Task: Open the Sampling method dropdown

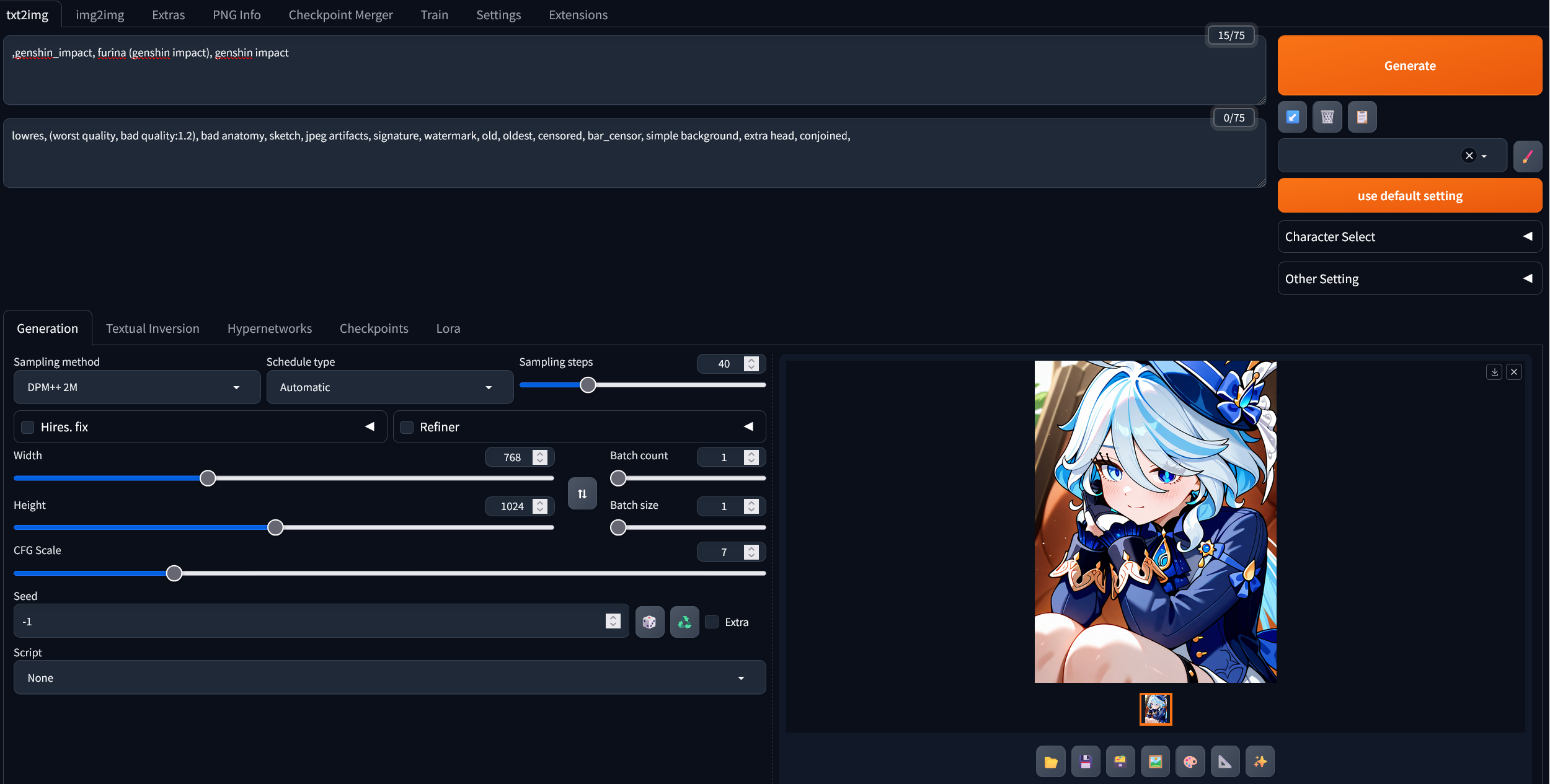Action: pyautogui.click(x=136, y=387)
